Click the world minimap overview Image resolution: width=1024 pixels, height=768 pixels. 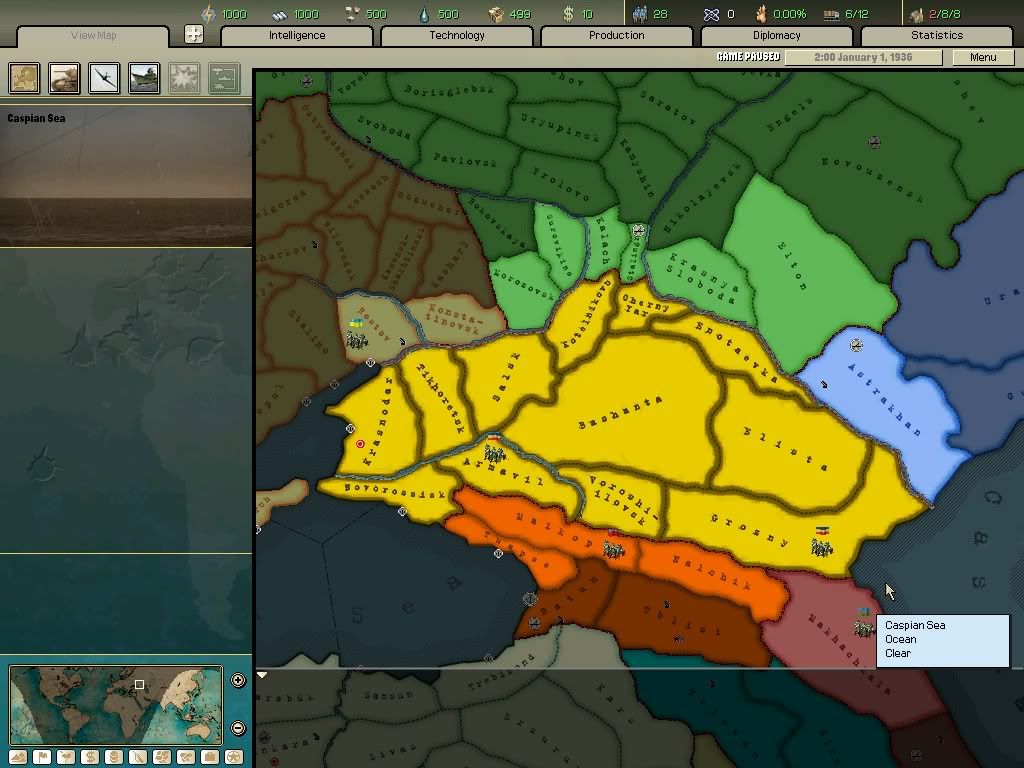pos(116,705)
